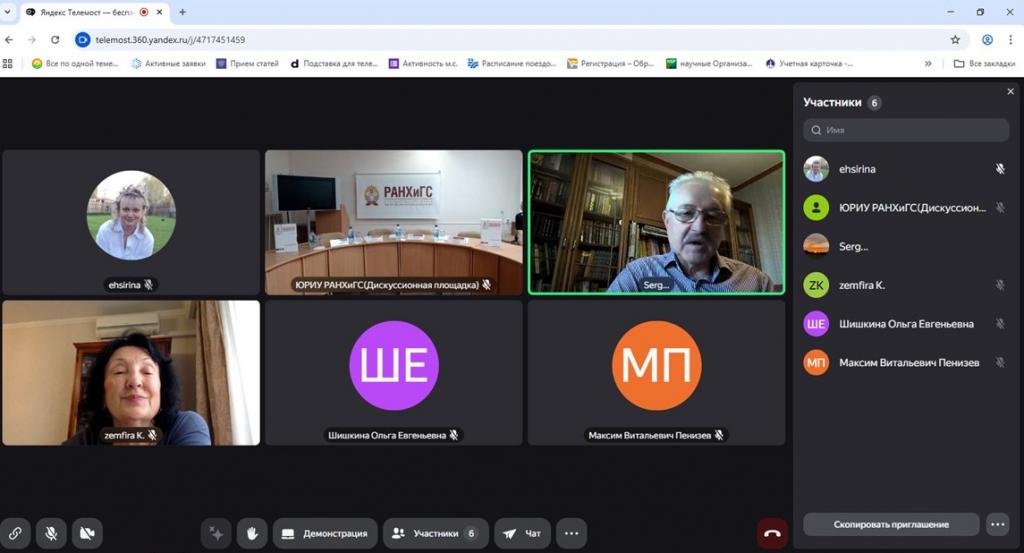Copy meeting link via the chain icon
The image size is (1024, 553).
click(x=15, y=533)
